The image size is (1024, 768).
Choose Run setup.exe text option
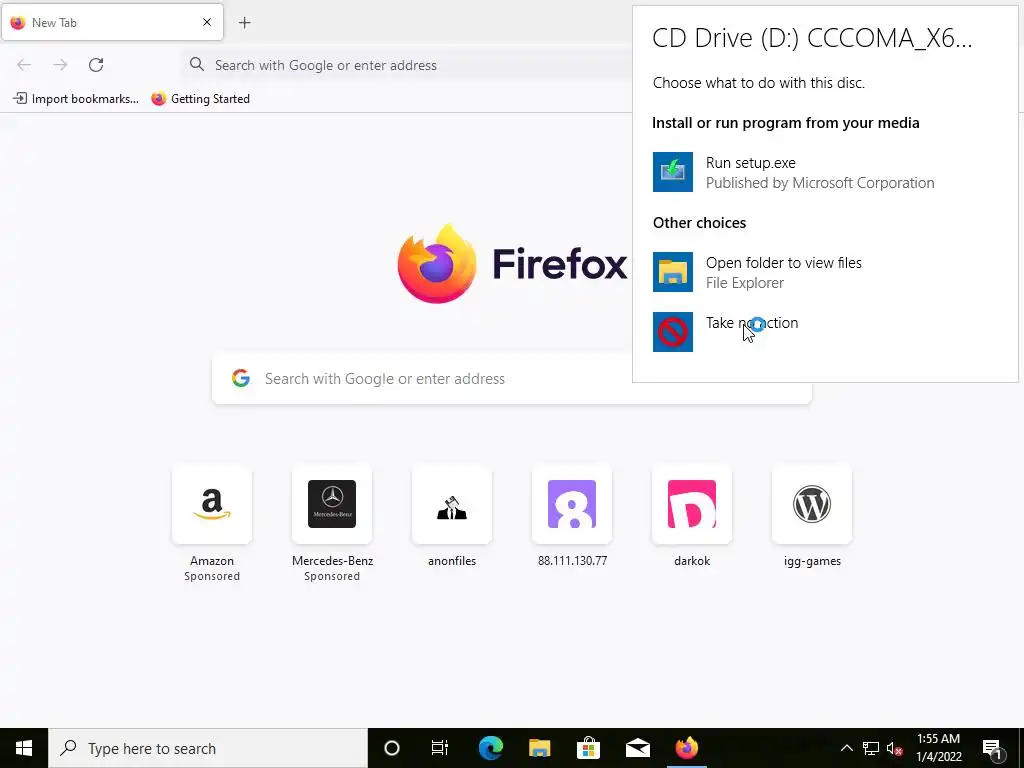pos(750,163)
